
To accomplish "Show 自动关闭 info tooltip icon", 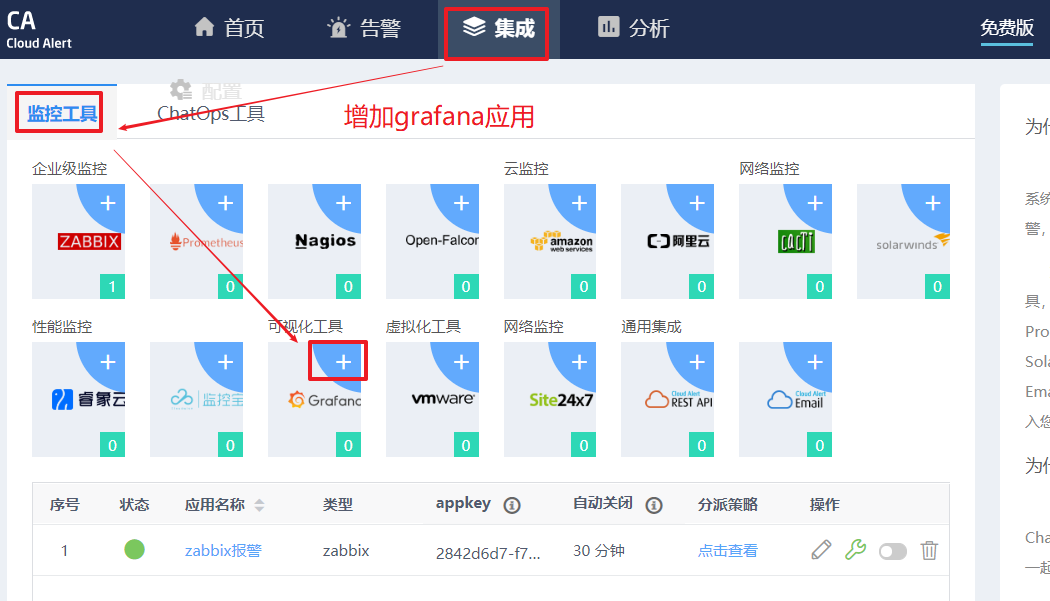I will click(x=654, y=505).
